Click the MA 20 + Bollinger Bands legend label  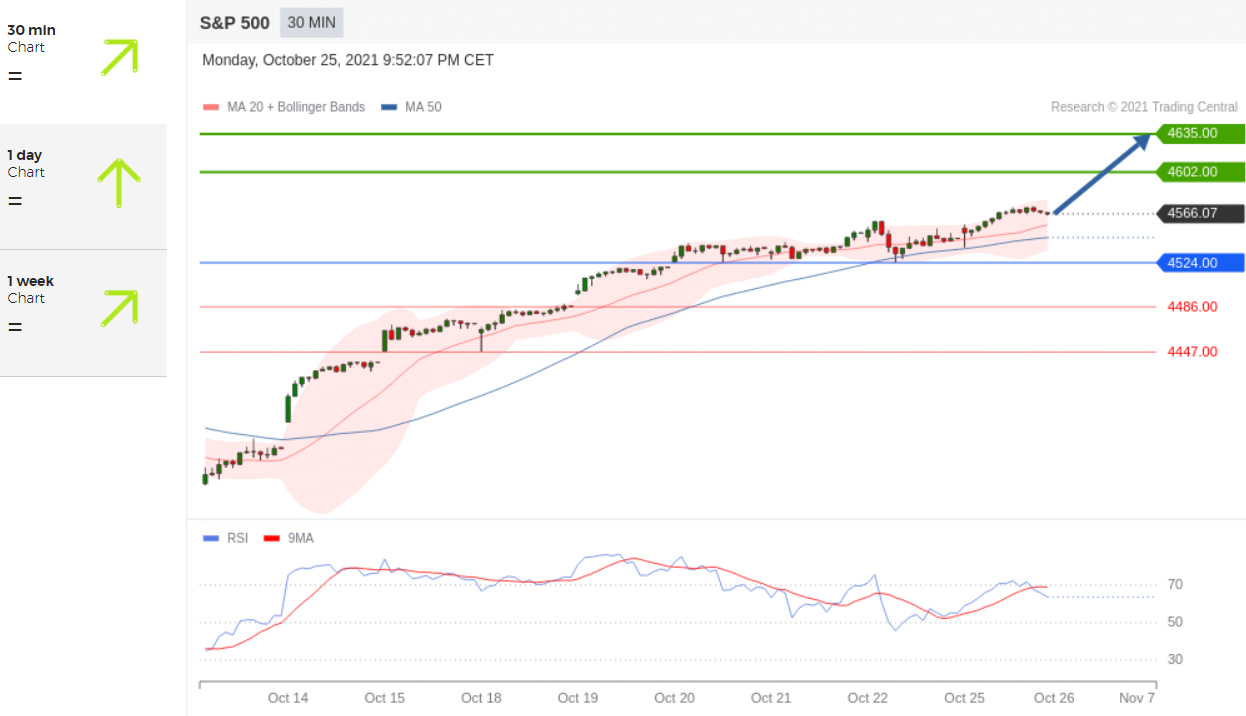(x=294, y=107)
